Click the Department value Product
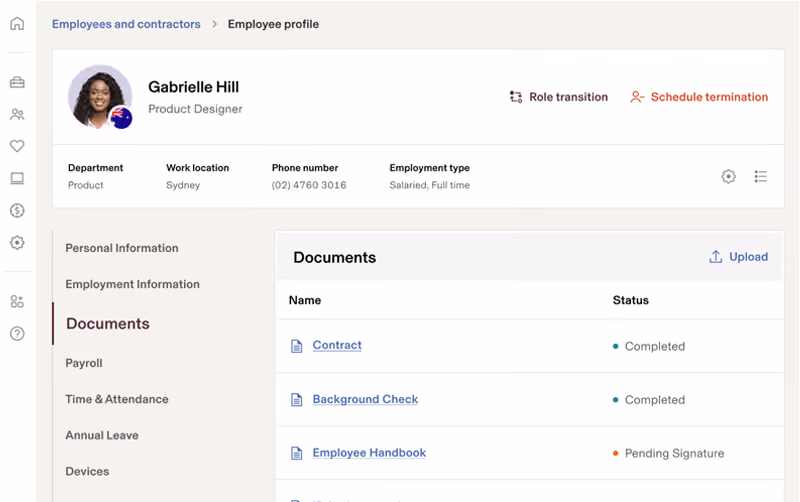The height and width of the screenshot is (502, 800). pos(86,185)
